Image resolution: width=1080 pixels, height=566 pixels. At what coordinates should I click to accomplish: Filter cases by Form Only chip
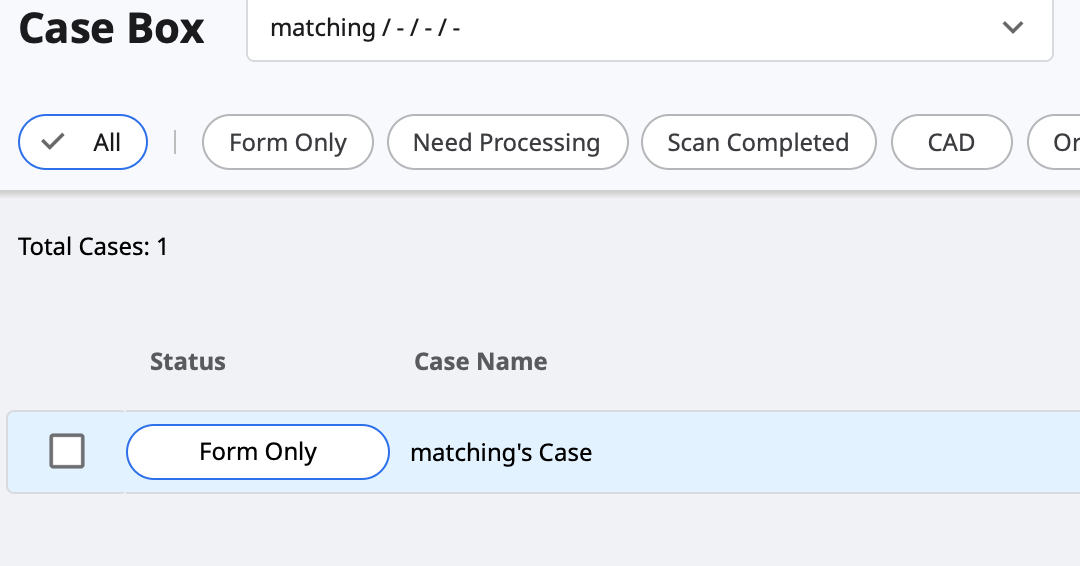[288, 142]
